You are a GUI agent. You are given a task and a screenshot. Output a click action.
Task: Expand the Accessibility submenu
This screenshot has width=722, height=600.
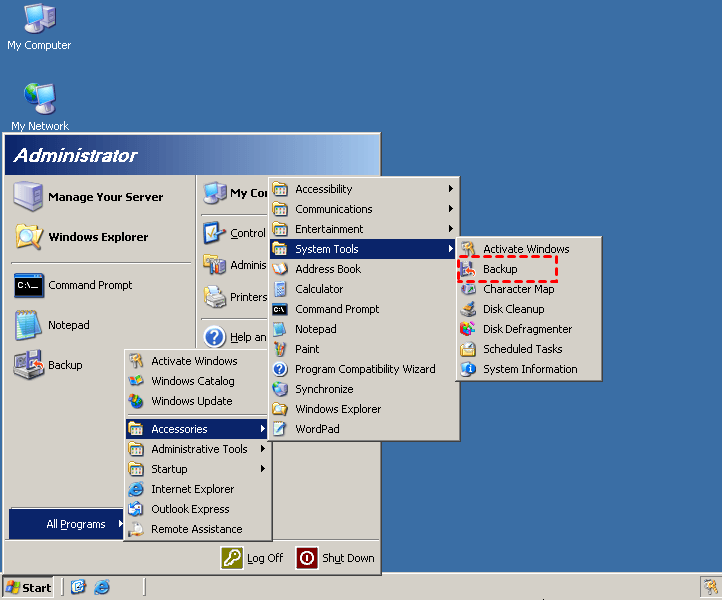point(323,189)
